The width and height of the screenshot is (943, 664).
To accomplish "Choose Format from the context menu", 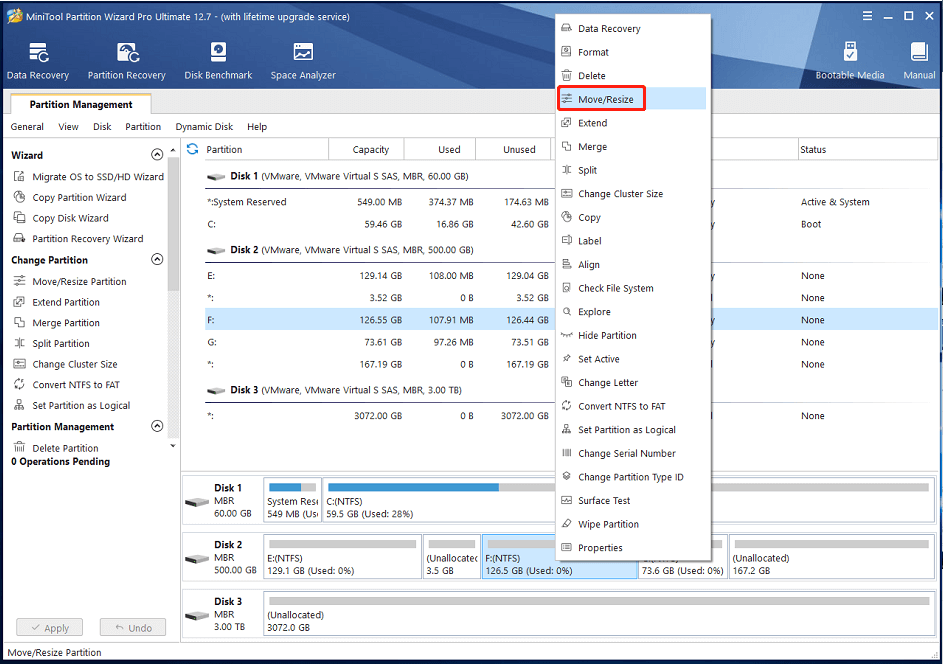I will coord(632,52).
